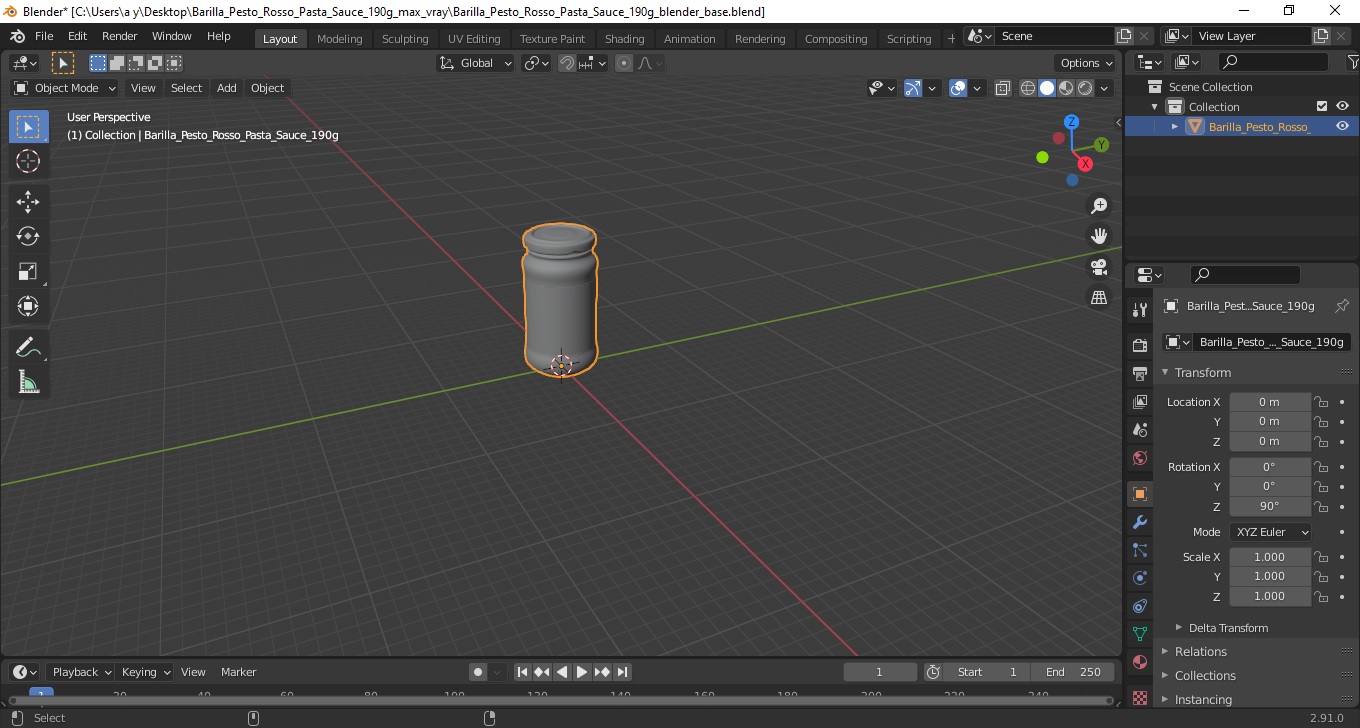Open the timeline Keying menu
The height and width of the screenshot is (728, 1360).
[144, 672]
